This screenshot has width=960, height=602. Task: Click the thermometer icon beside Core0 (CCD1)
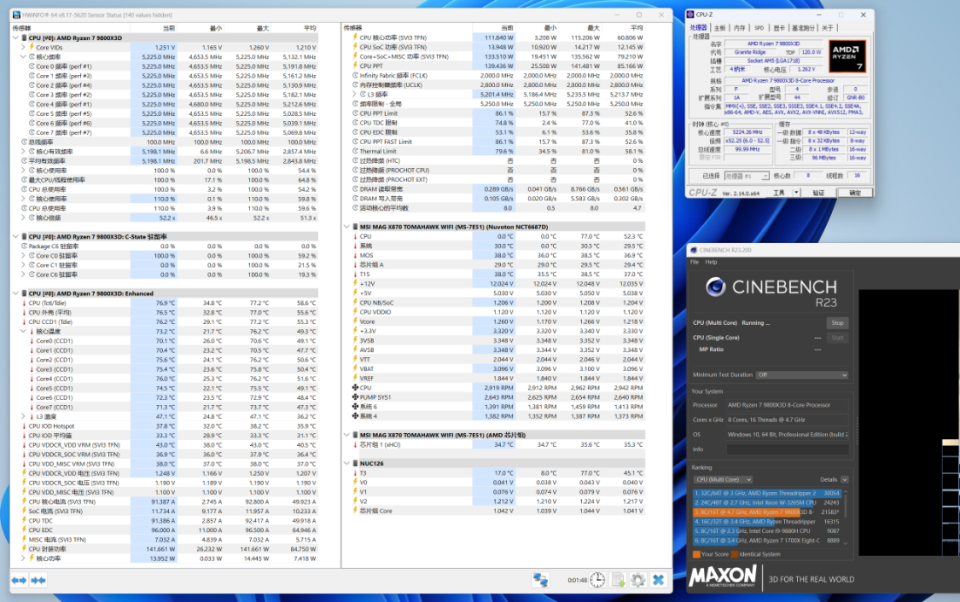point(31,341)
